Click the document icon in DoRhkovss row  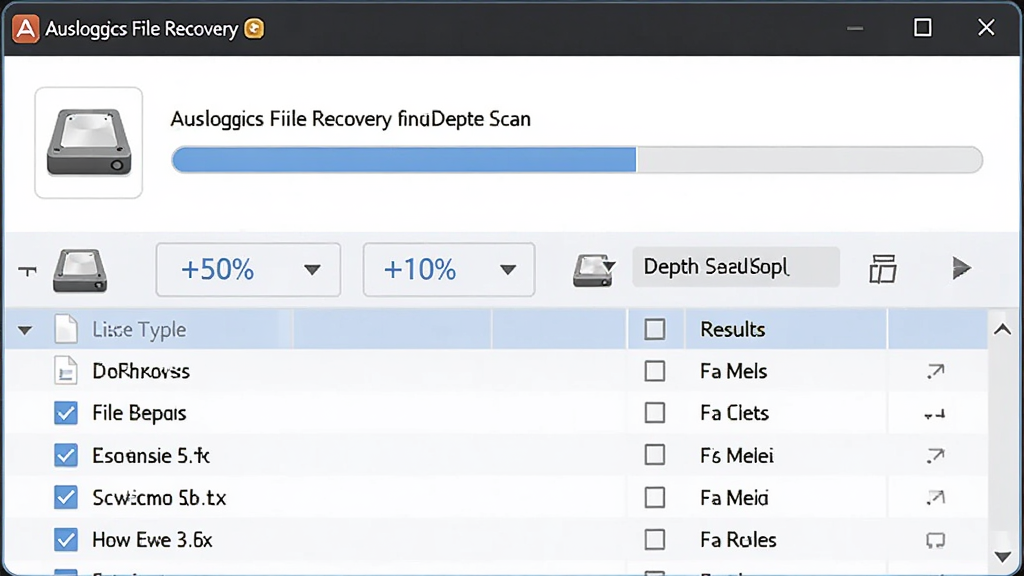(66, 371)
